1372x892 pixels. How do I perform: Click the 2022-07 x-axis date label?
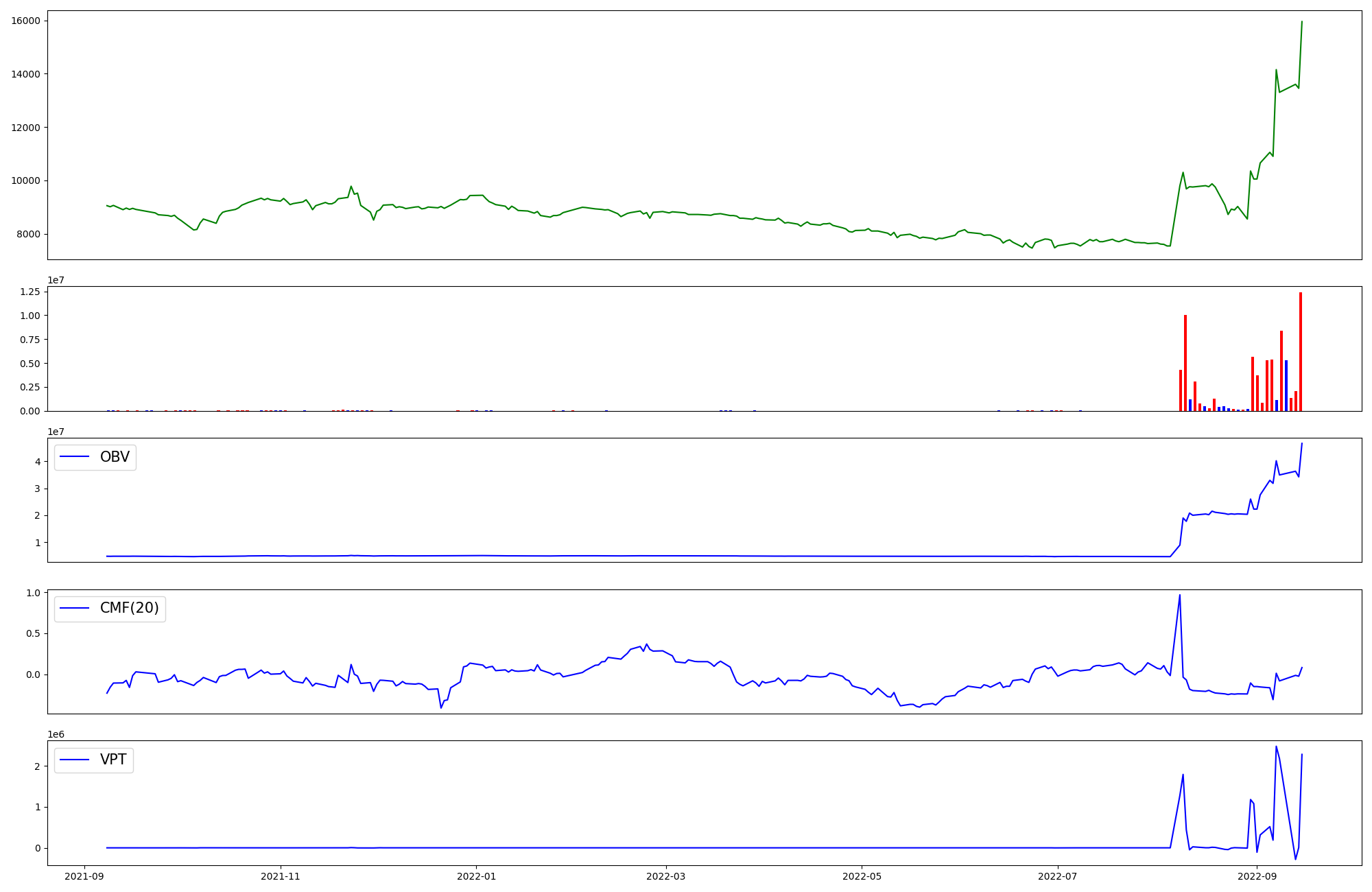[1058, 876]
